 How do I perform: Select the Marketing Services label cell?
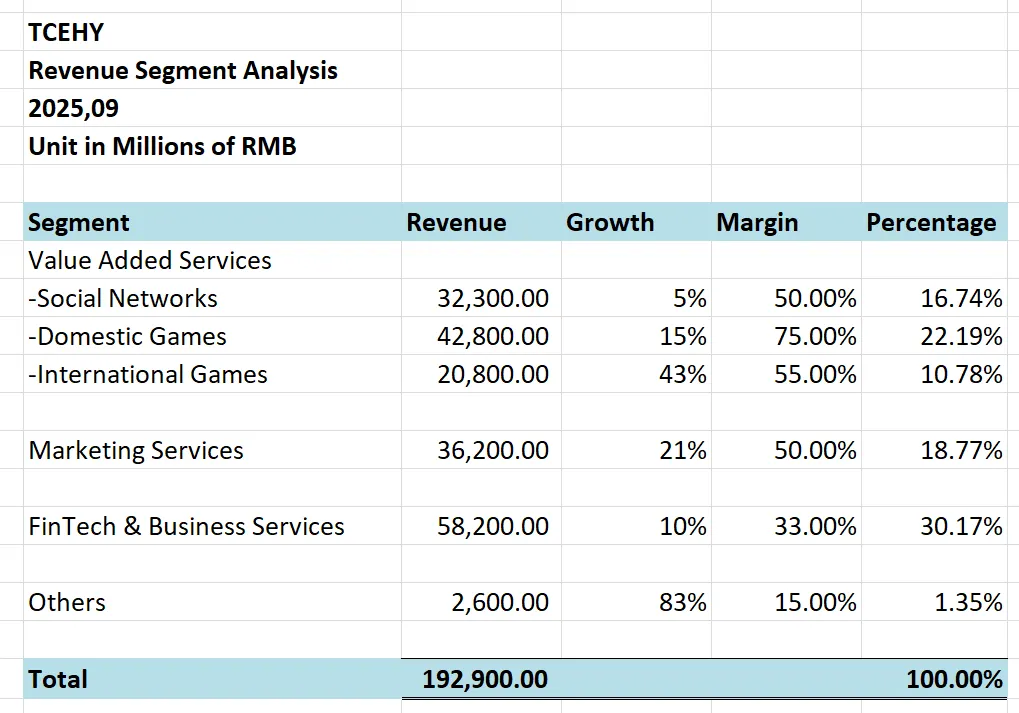136,450
